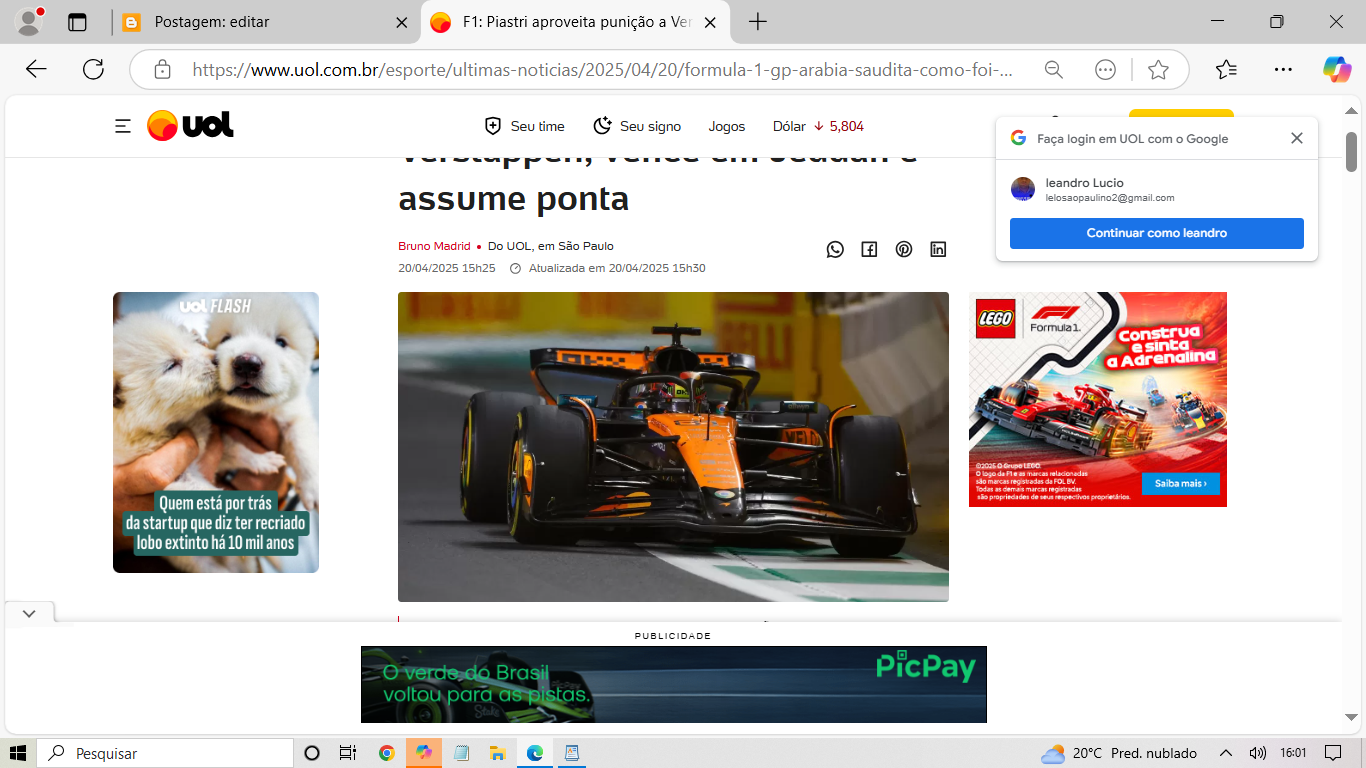This screenshot has width=1366, height=768.
Task: Open the volume control
Action: [1258, 753]
